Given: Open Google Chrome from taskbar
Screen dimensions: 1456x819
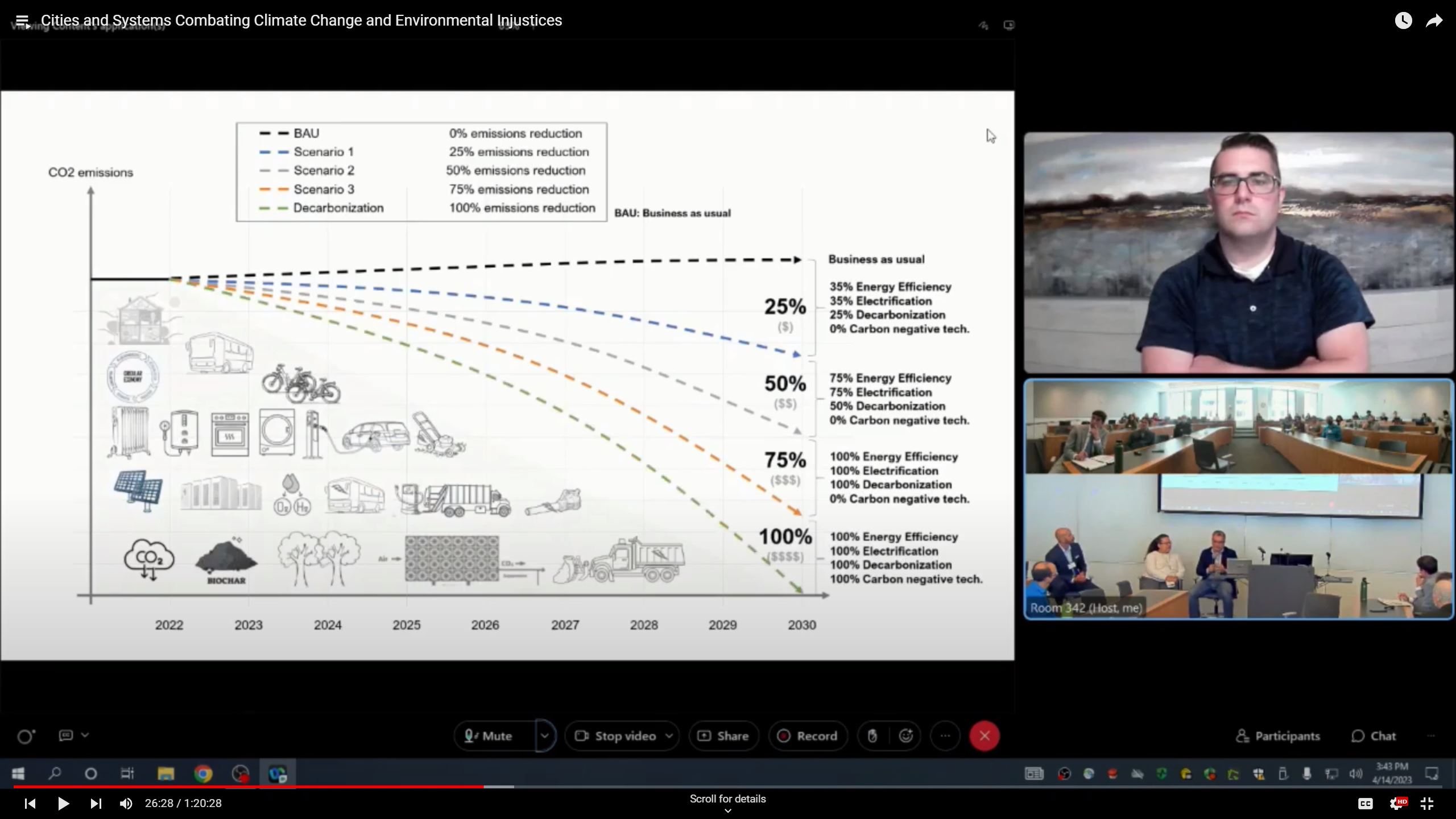Looking at the screenshot, I should (x=203, y=773).
